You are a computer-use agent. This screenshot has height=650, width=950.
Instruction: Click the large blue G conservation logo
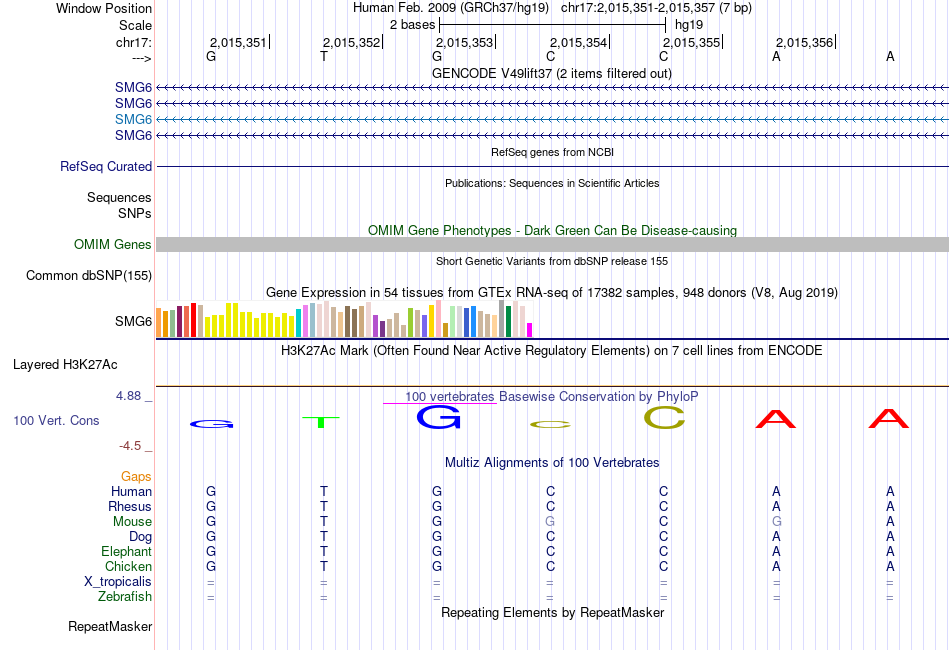pos(439,417)
